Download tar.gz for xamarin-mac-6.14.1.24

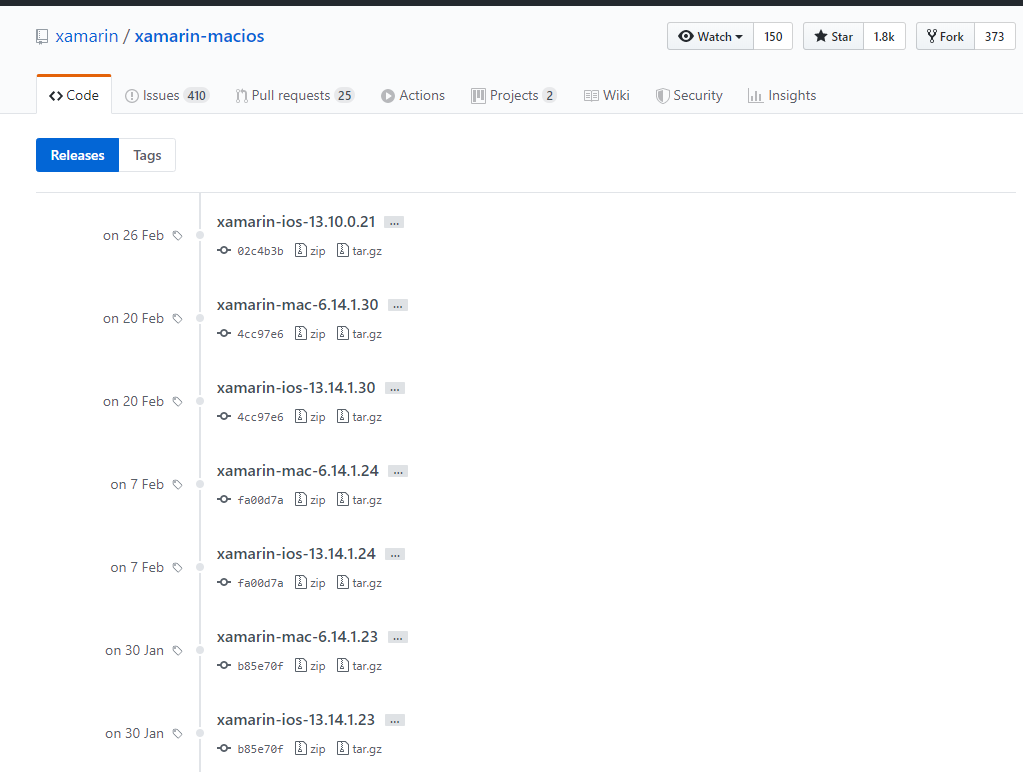359,499
